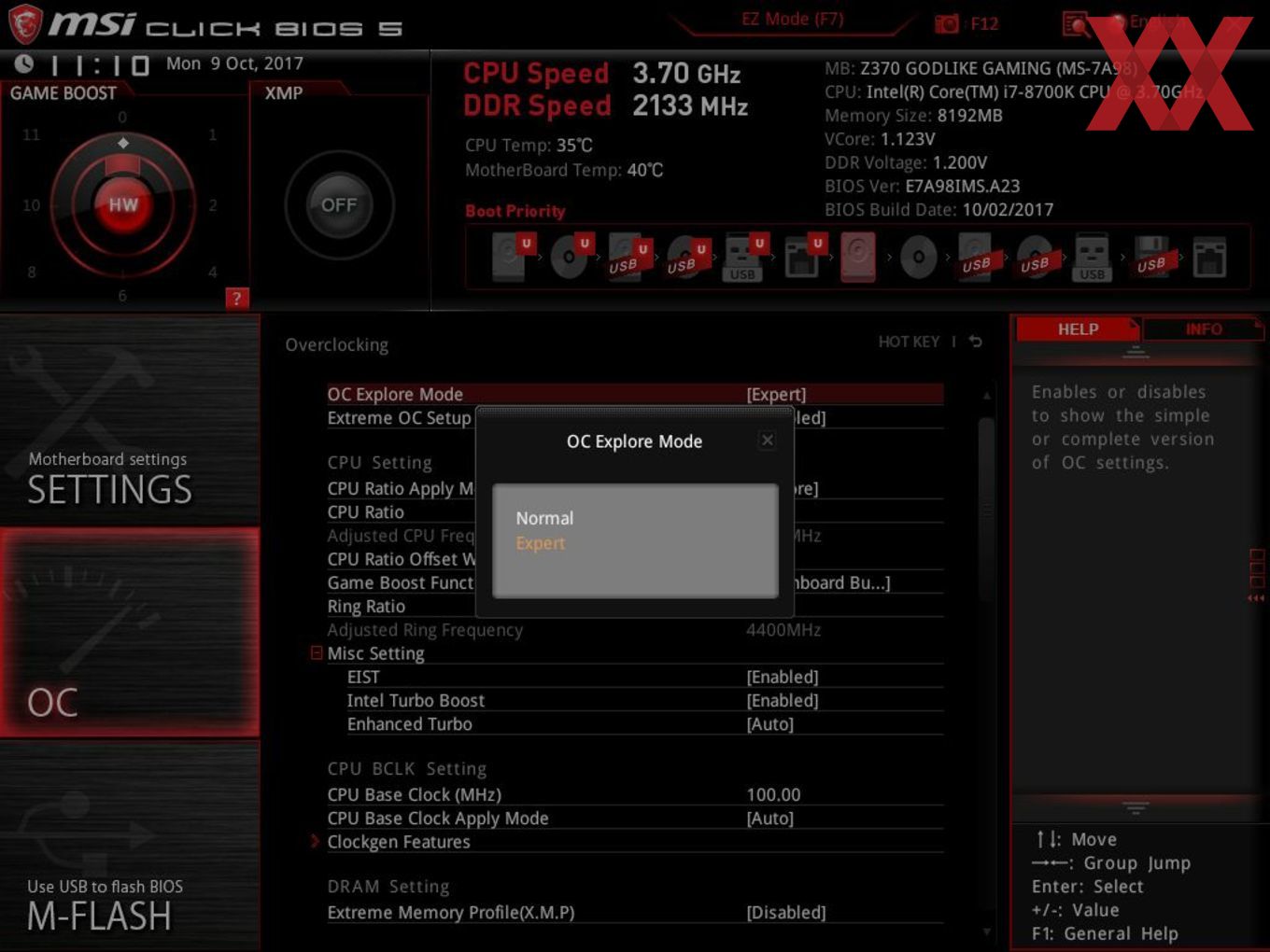
Task: Open the M-FLASH BIOS flash section
Action: [130, 846]
